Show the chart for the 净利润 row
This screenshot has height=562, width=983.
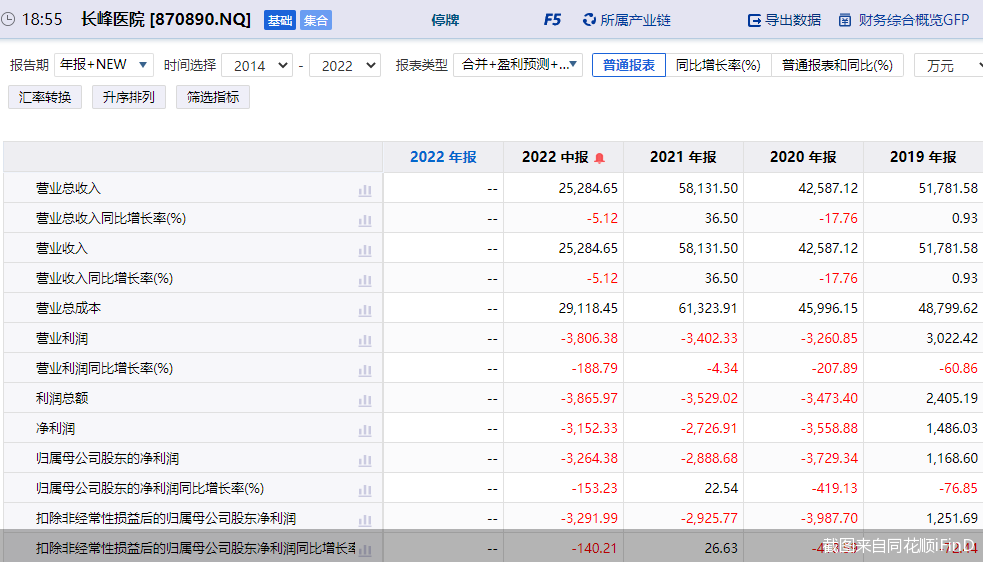[x=365, y=430]
